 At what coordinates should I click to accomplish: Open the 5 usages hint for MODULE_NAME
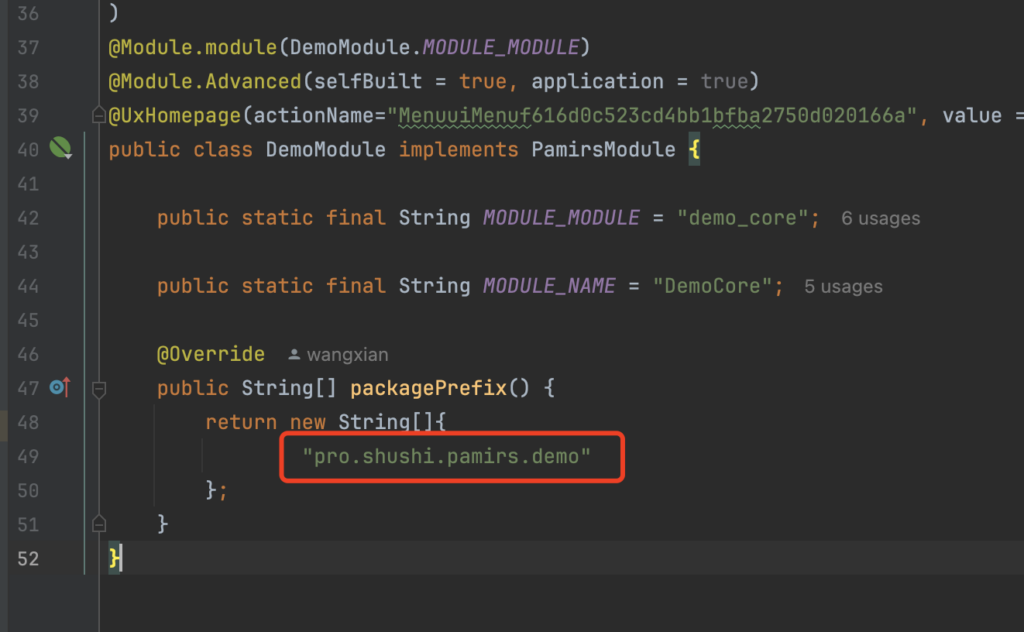click(843, 286)
